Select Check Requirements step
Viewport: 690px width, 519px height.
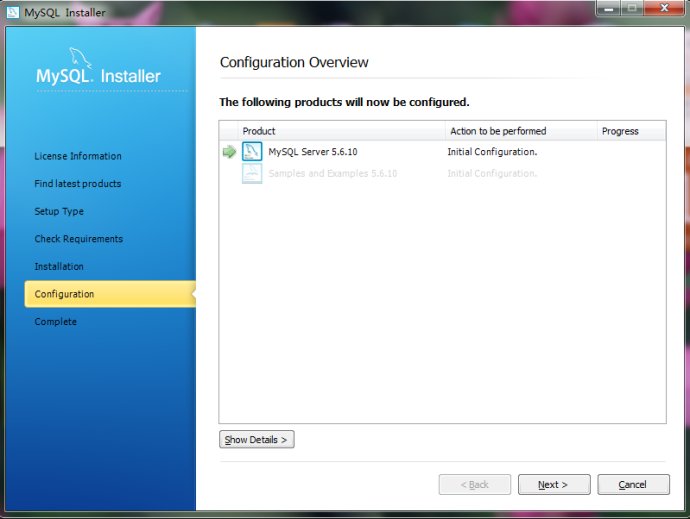[x=79, y=239]
